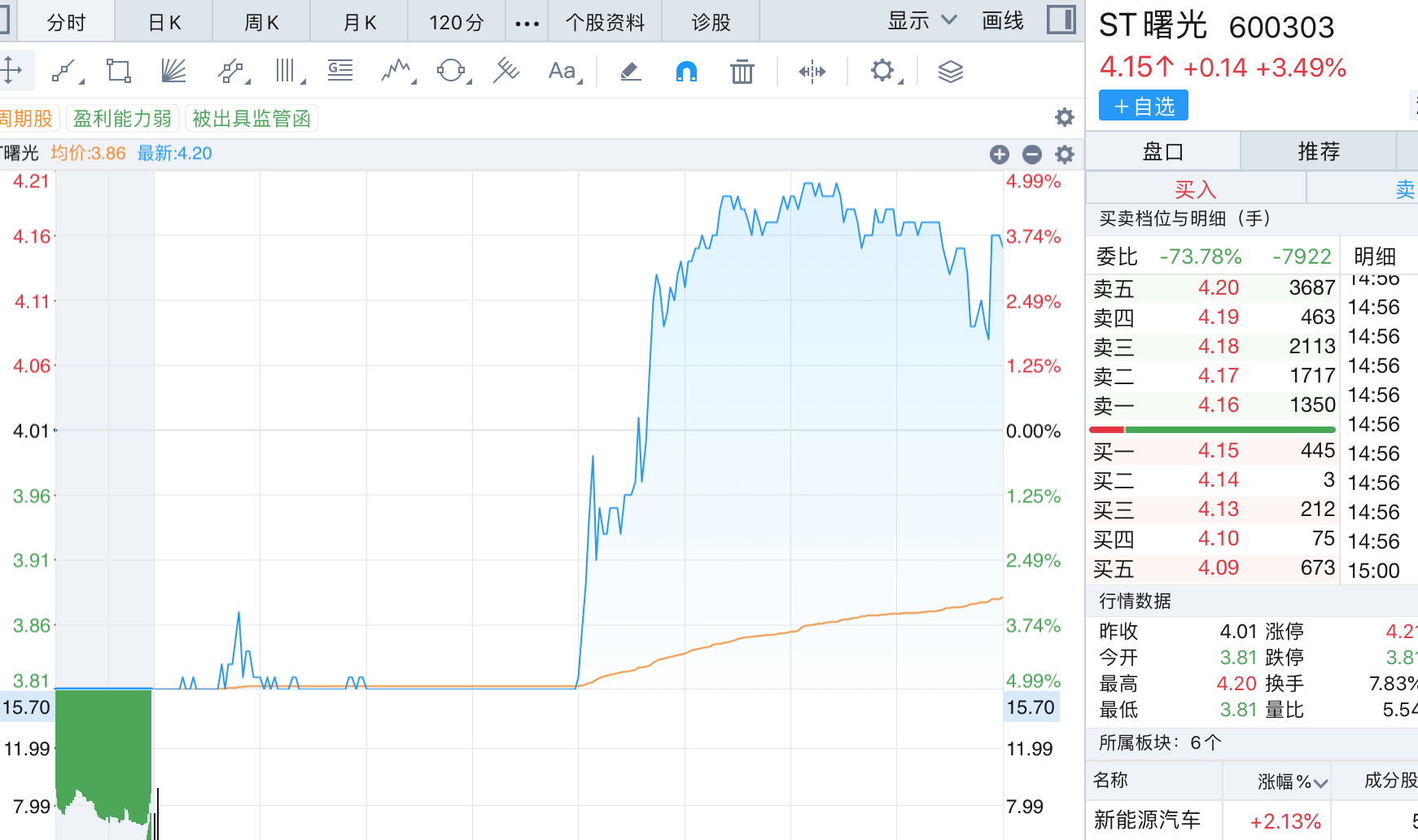Choose the fan lines drawing tool
Screen dimensions: 1418x840
coord(173,72)
